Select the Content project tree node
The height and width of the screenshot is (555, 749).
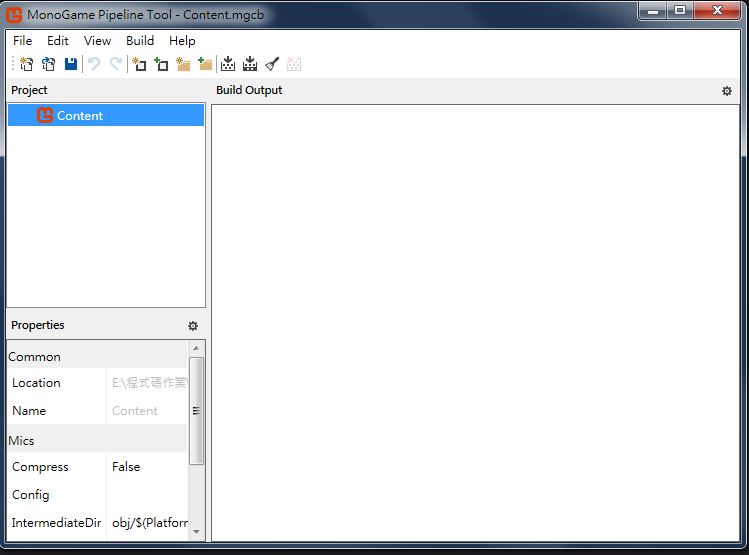106,116
